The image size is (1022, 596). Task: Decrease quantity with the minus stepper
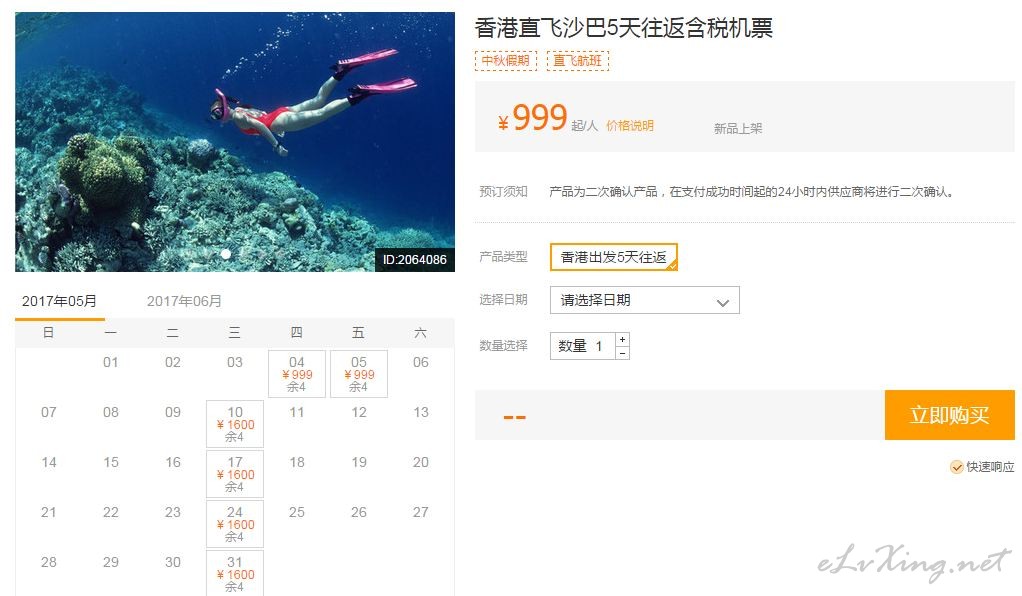coord(622,353)
